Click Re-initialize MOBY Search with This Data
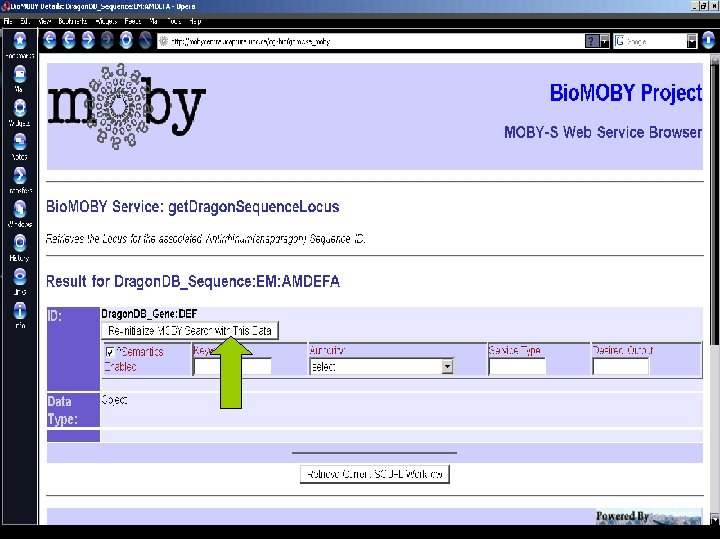Image resolution: width=720 pixels, height=540 pixels. pyautogui.click(x=190, y=331)
